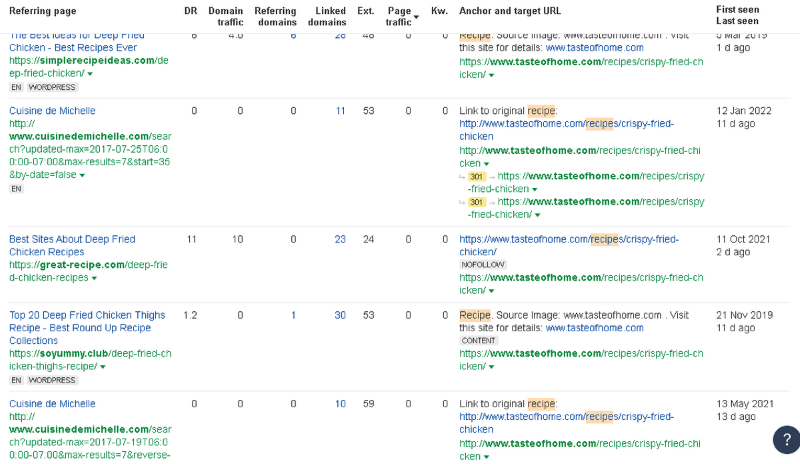Screen dimensions: 800x464
Task: Open first 301 redirect target URL
Action: (x=586, y=182)
